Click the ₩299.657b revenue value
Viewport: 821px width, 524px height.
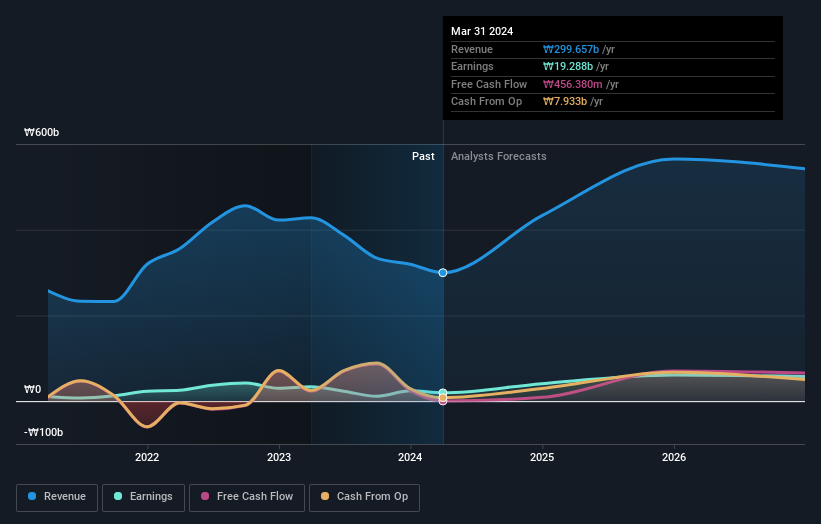[x=571, y=49]
